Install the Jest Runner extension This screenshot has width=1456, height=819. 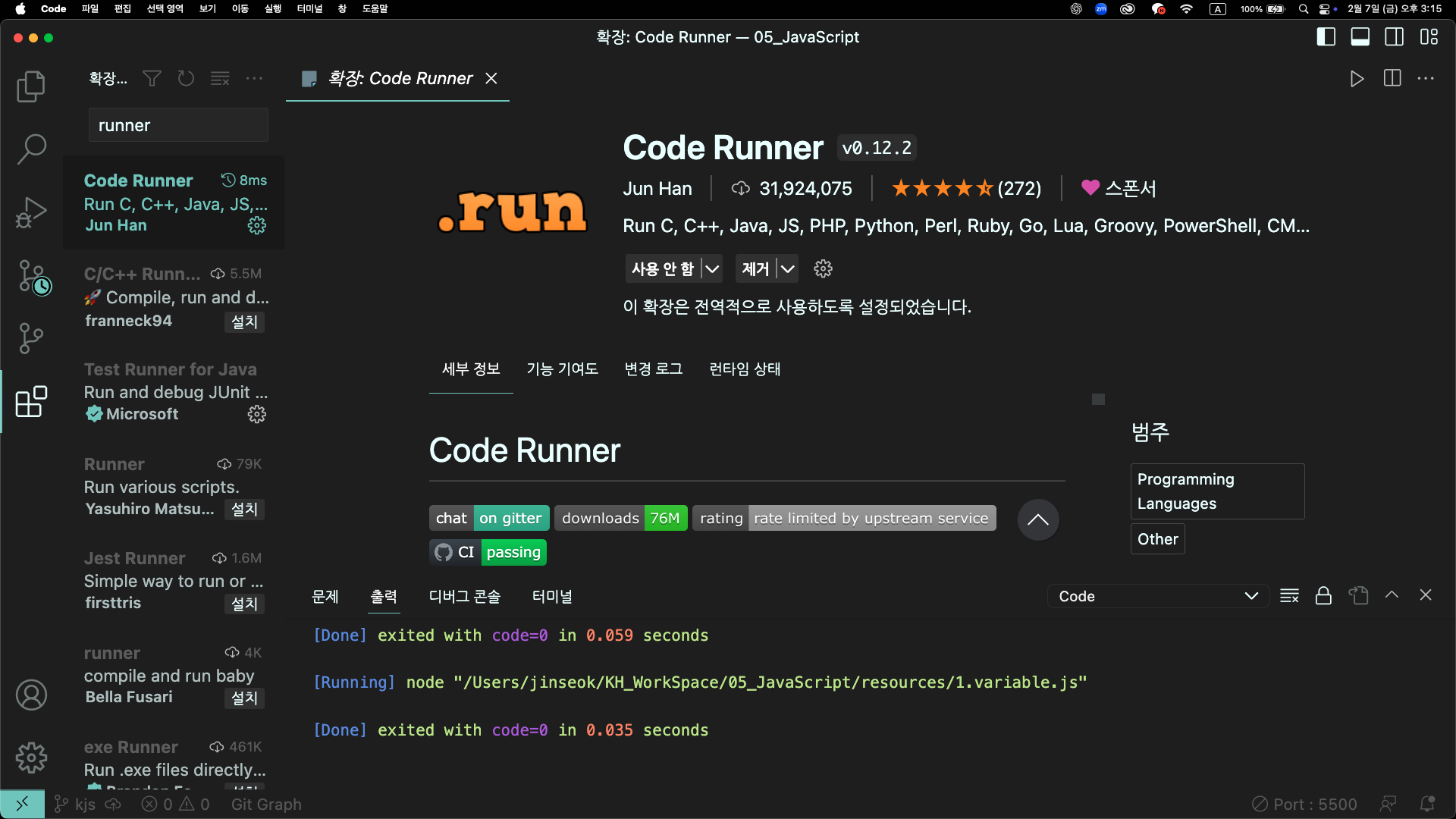pos(244,604)
